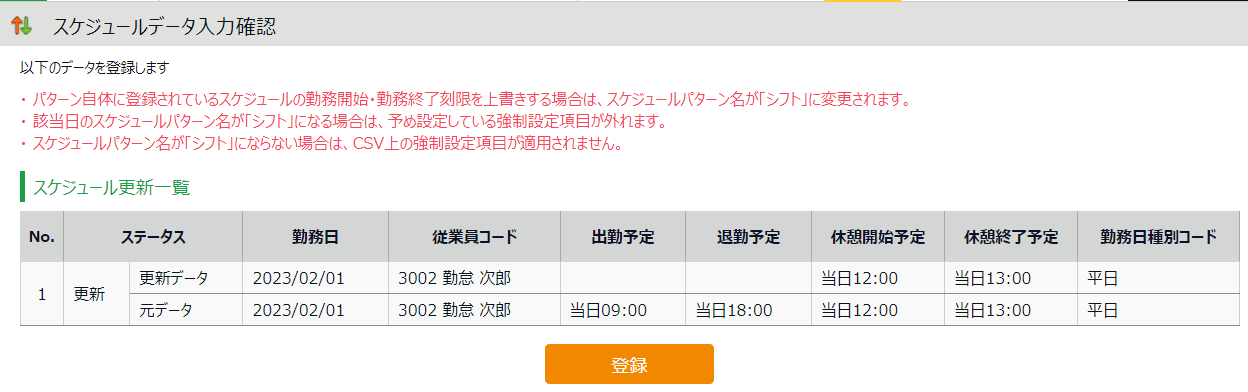Click the up-down arrows header icon

pos(22,26)
